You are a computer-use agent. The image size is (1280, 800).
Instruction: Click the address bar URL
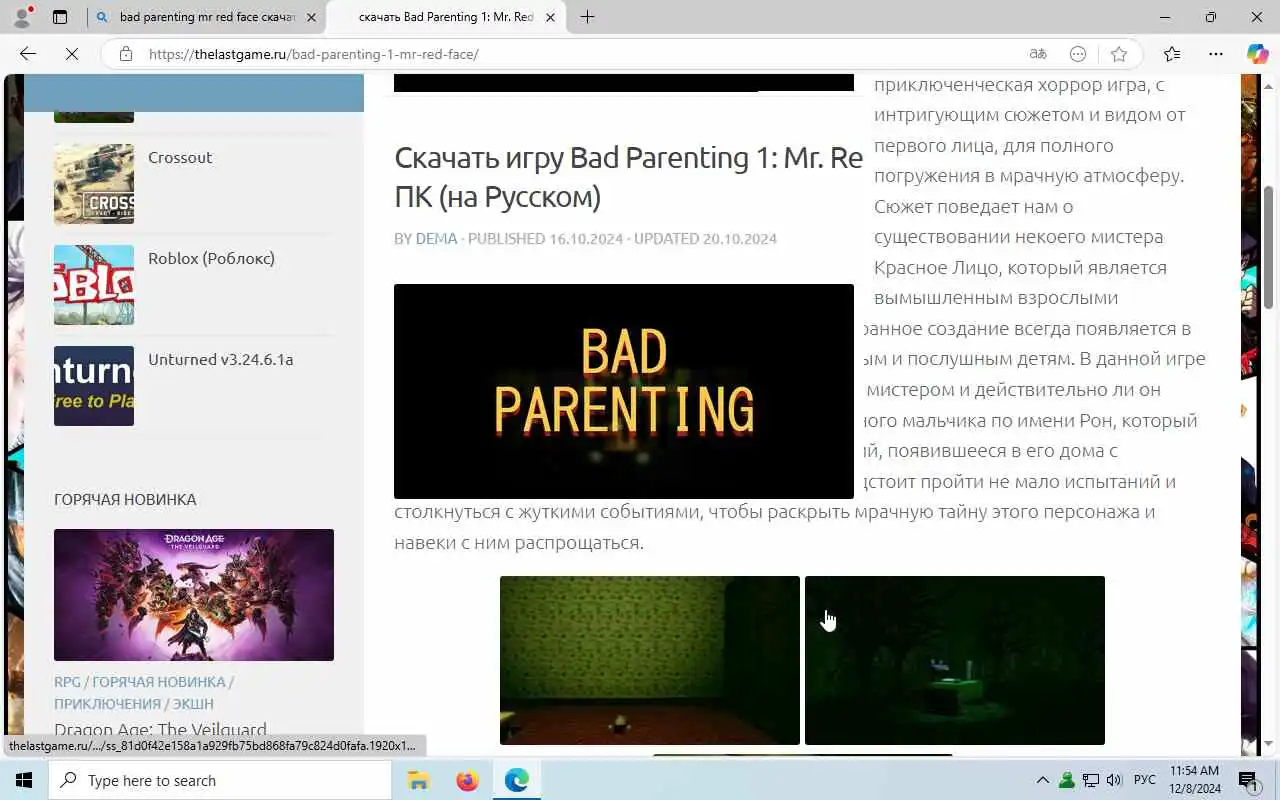click(313, 54)
